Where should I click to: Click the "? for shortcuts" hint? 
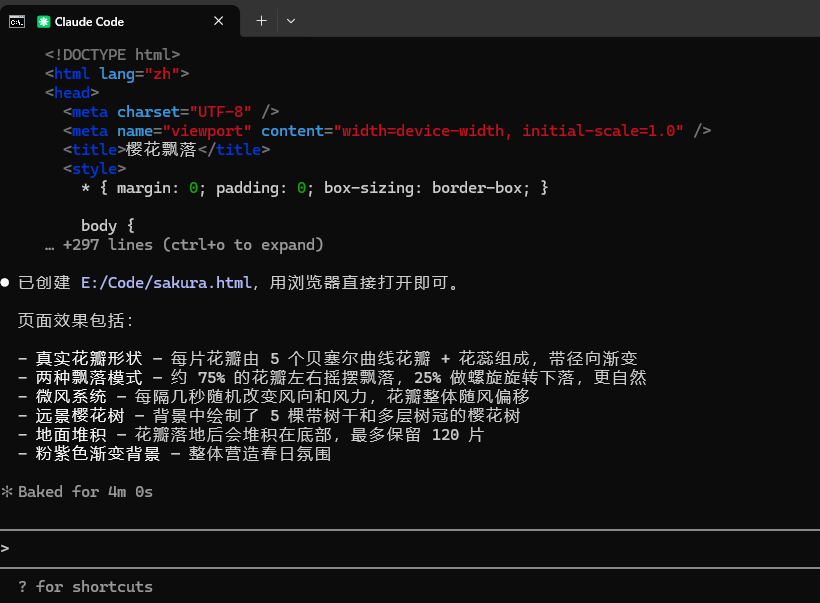pyautogui.click(x=86, y=586)
